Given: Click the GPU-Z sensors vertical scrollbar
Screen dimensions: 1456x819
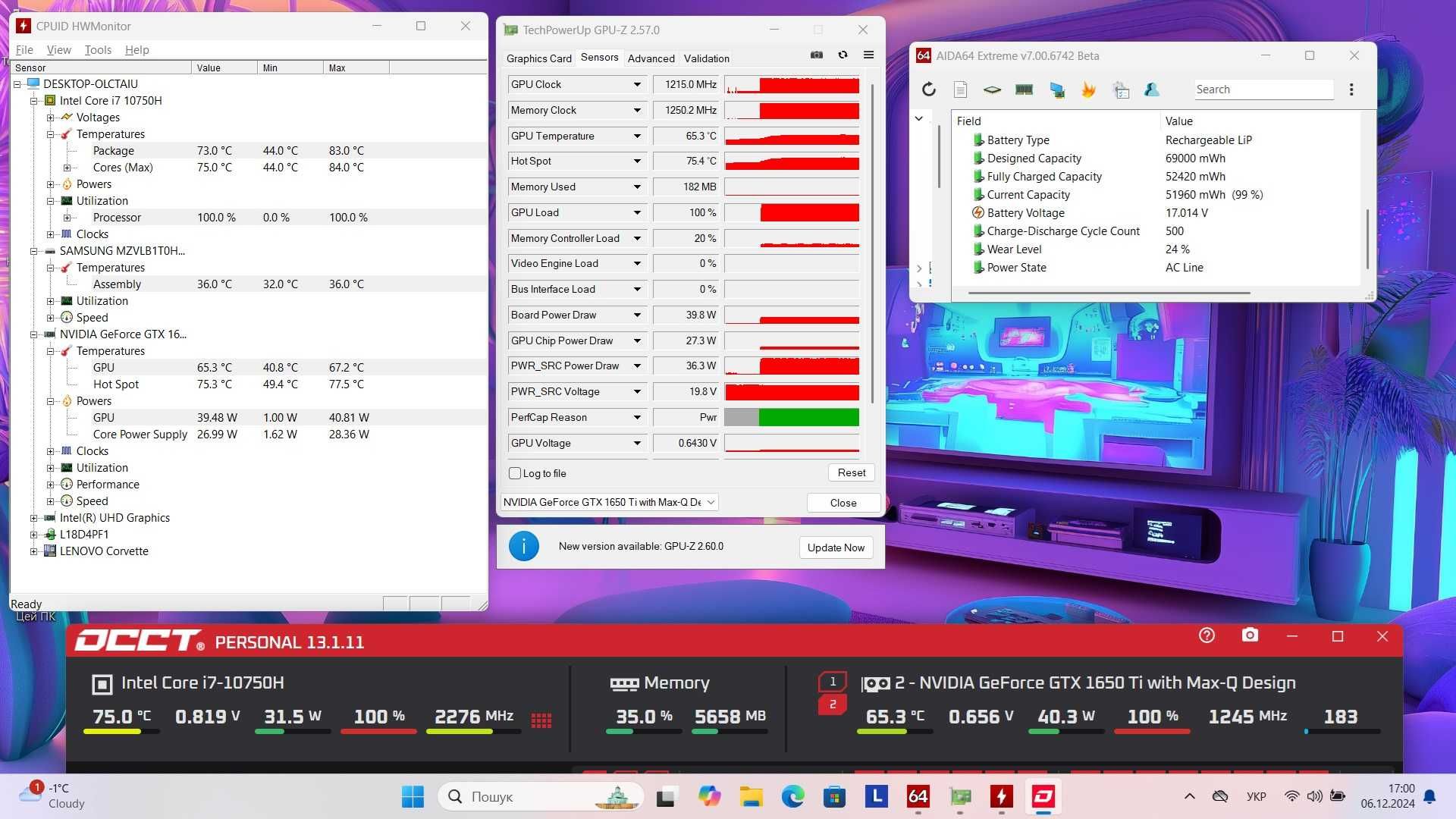Looking at the screenshot, I should pos(871,243).
